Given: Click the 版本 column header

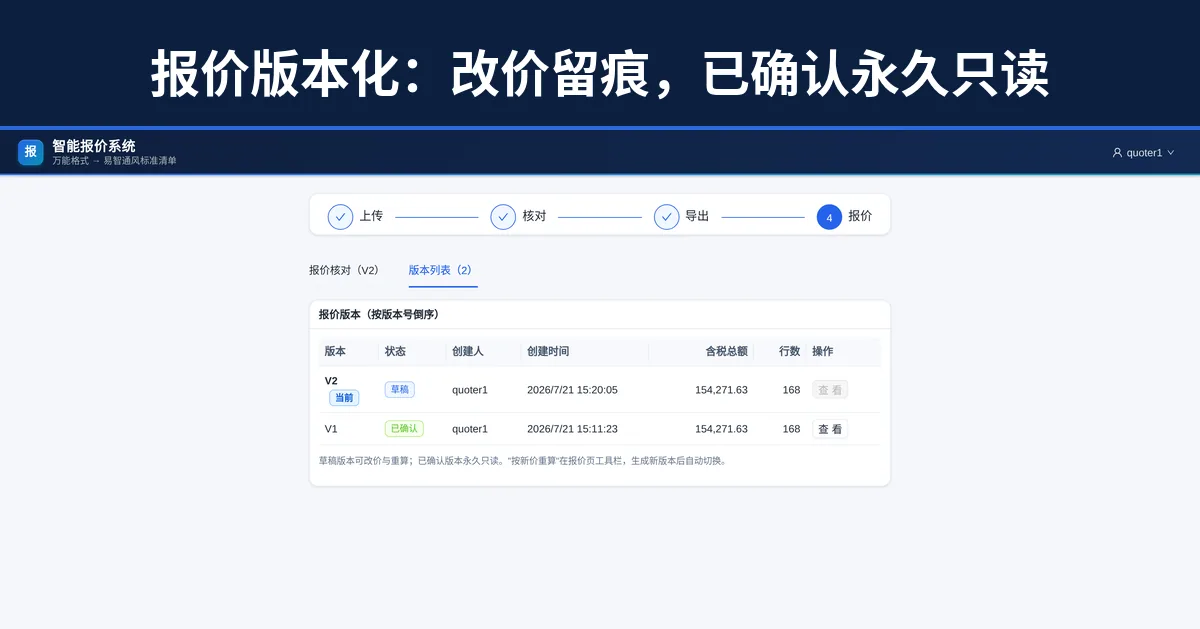Looking at the screenshot, I should 335,351.
